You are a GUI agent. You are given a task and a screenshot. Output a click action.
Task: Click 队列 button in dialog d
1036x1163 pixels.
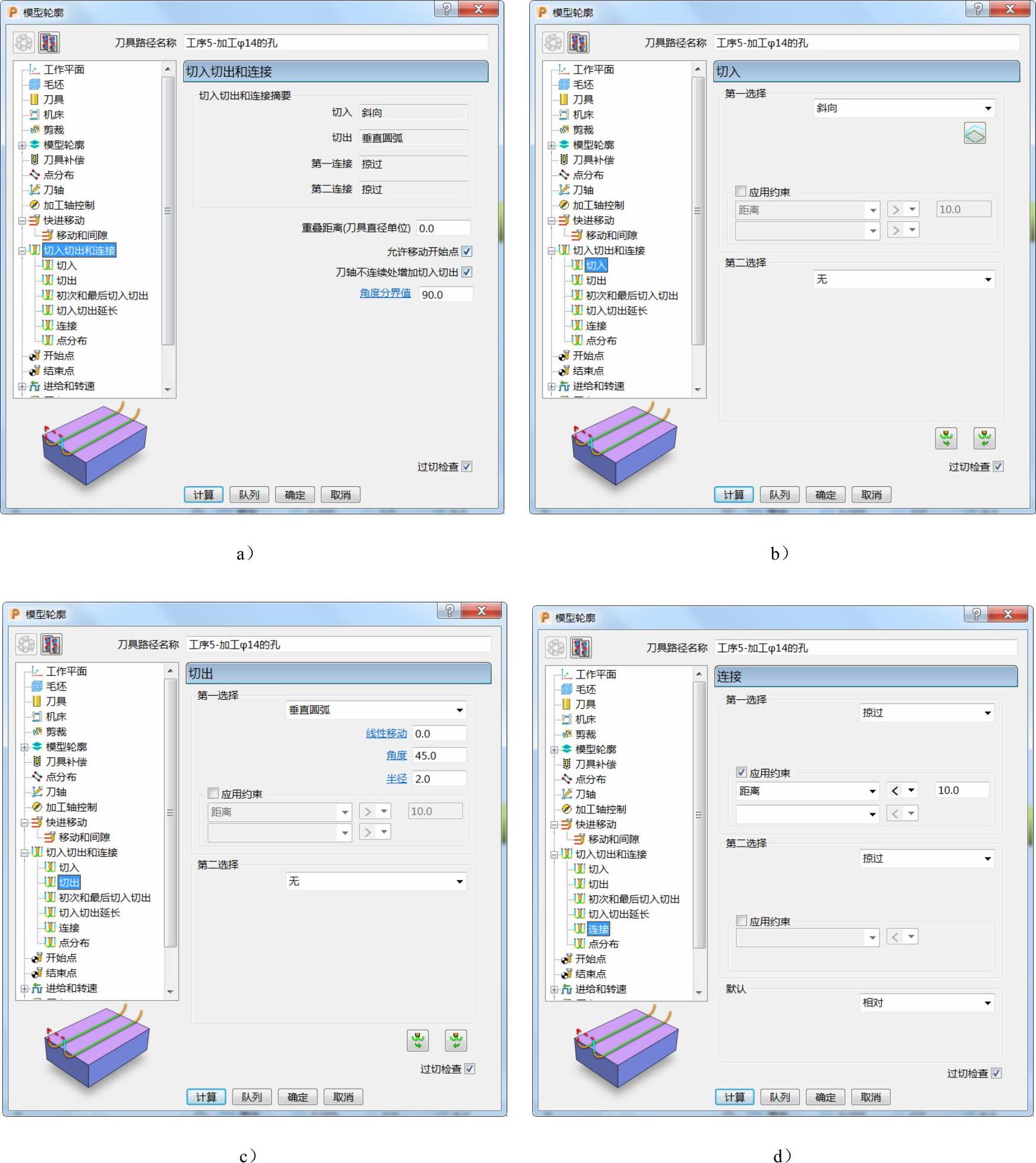coord(780,1097)
